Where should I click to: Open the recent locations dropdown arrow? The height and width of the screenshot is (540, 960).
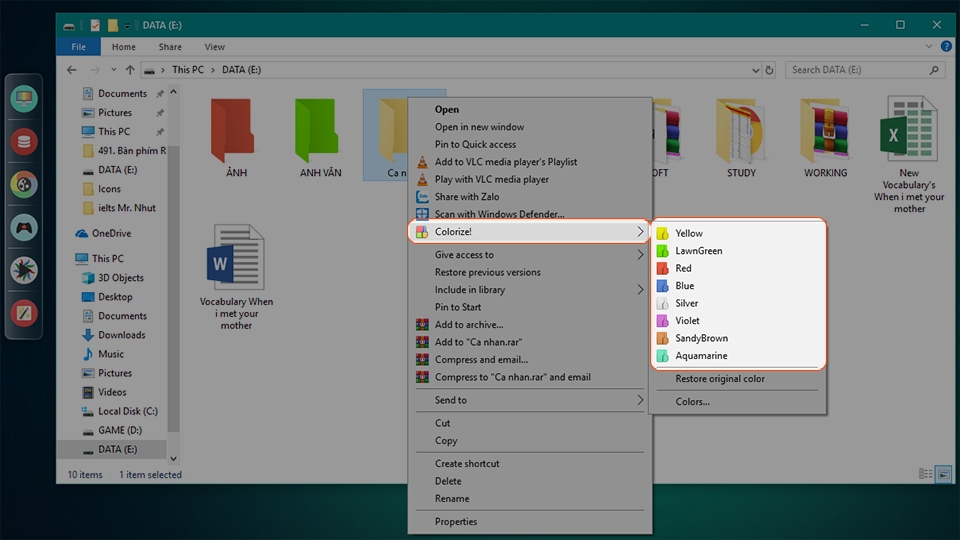tap(114, 70)
